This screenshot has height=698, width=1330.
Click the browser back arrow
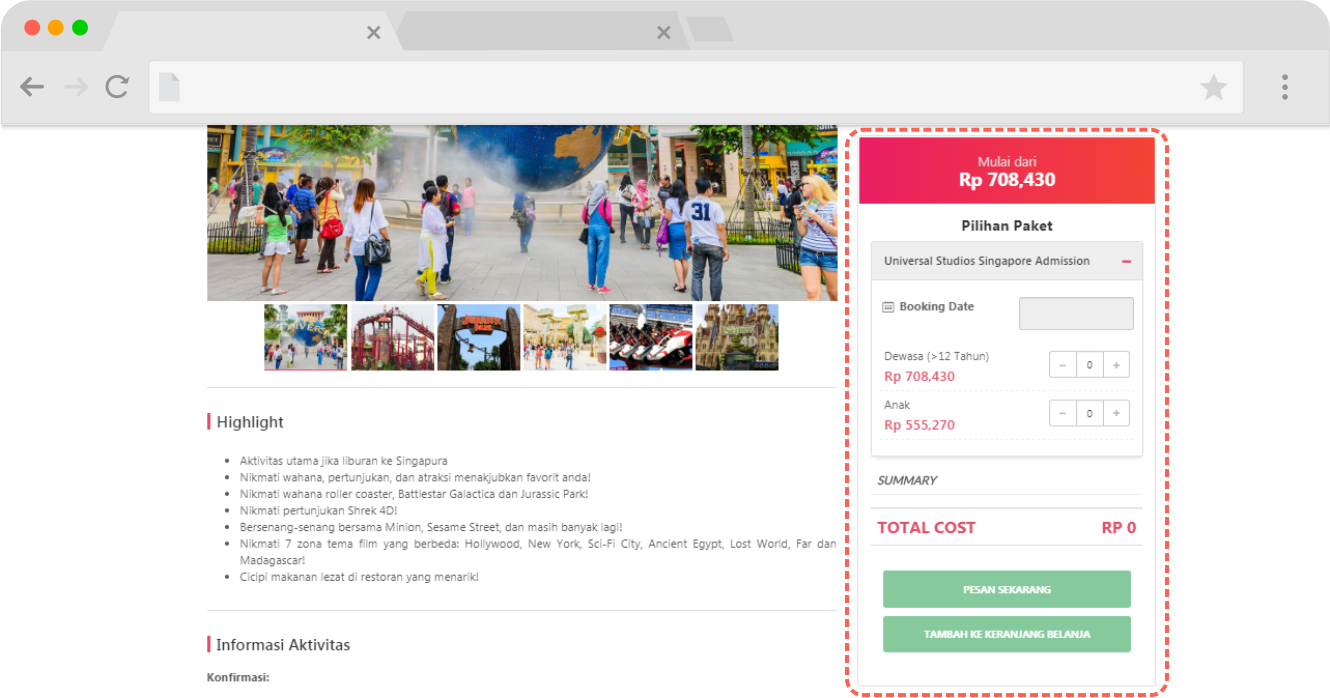32,87
